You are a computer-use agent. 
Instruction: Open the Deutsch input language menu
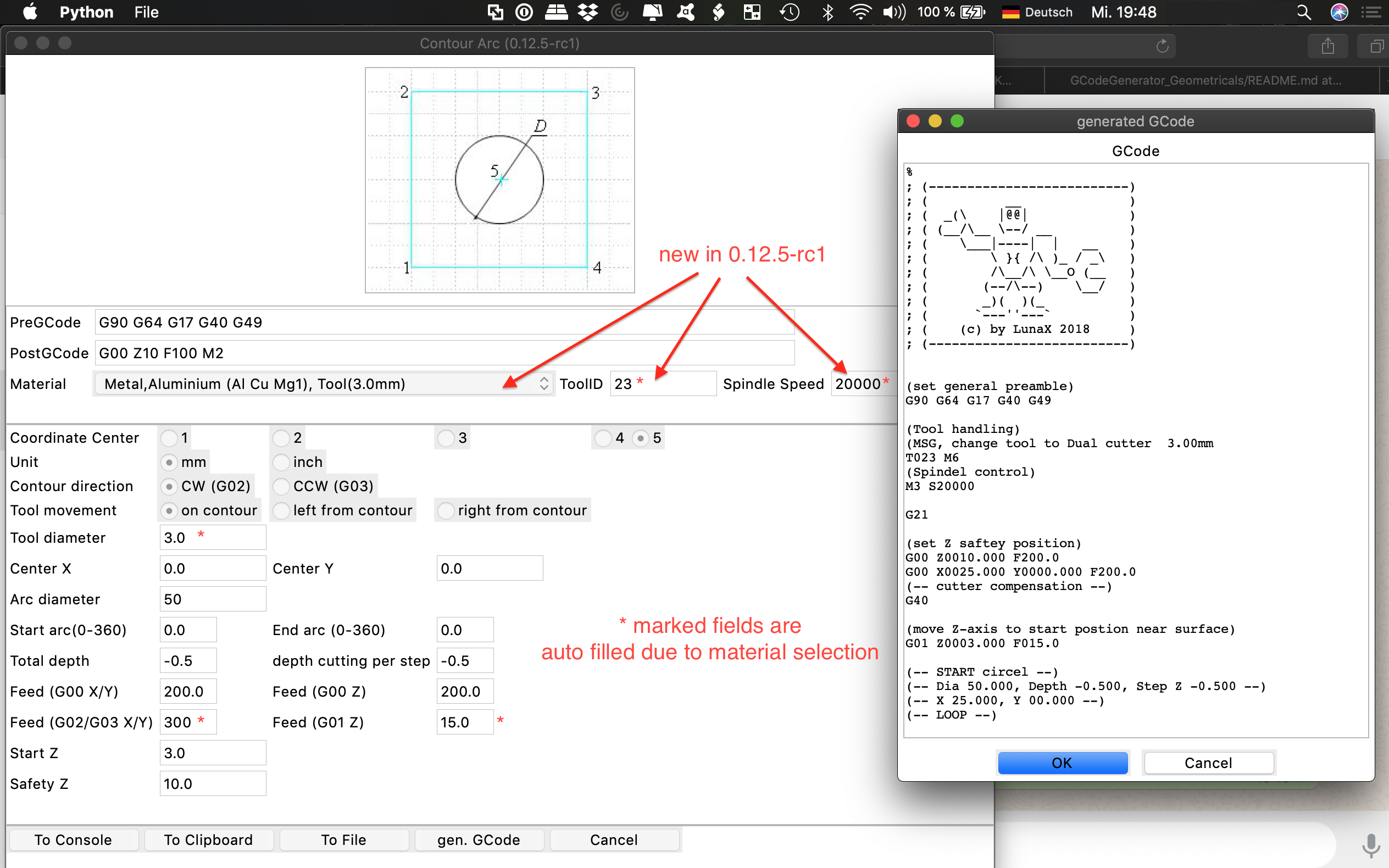coord(1037,12)
